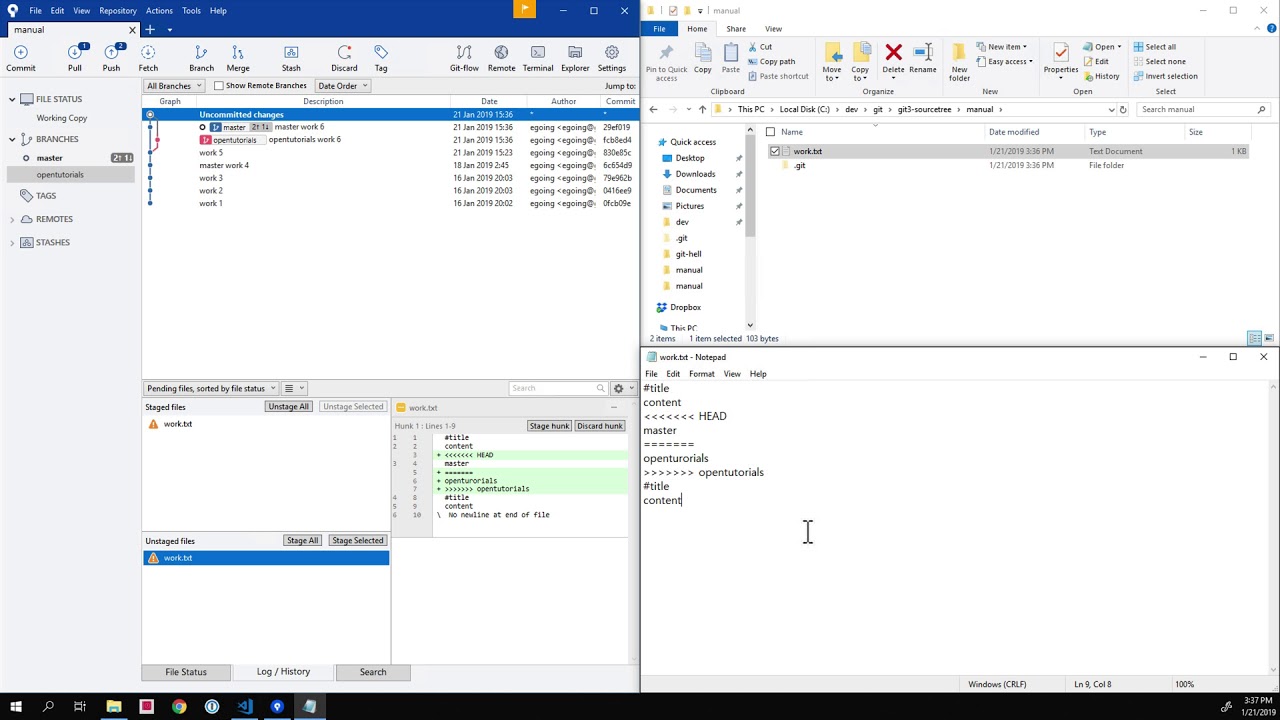1280x720 pixels.
Task: Click the New folder icon in Explorer
Action: 959,61
